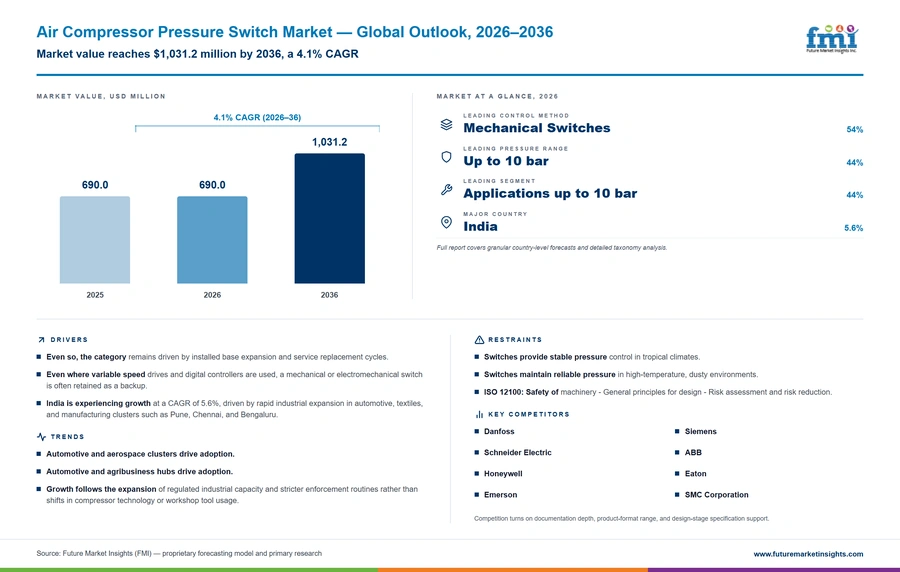Click the ISO 12100: Safety of restraint text

658,392
